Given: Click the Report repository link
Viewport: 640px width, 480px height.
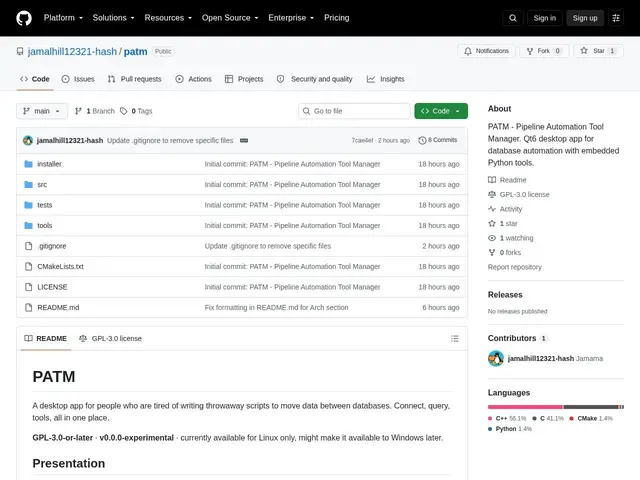Looking at the screenshot, I should (515, 267).
